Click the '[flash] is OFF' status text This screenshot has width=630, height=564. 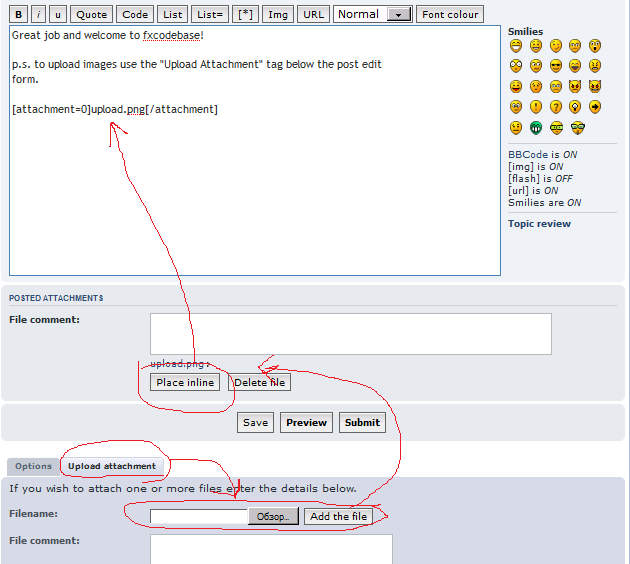pos(540,178)
